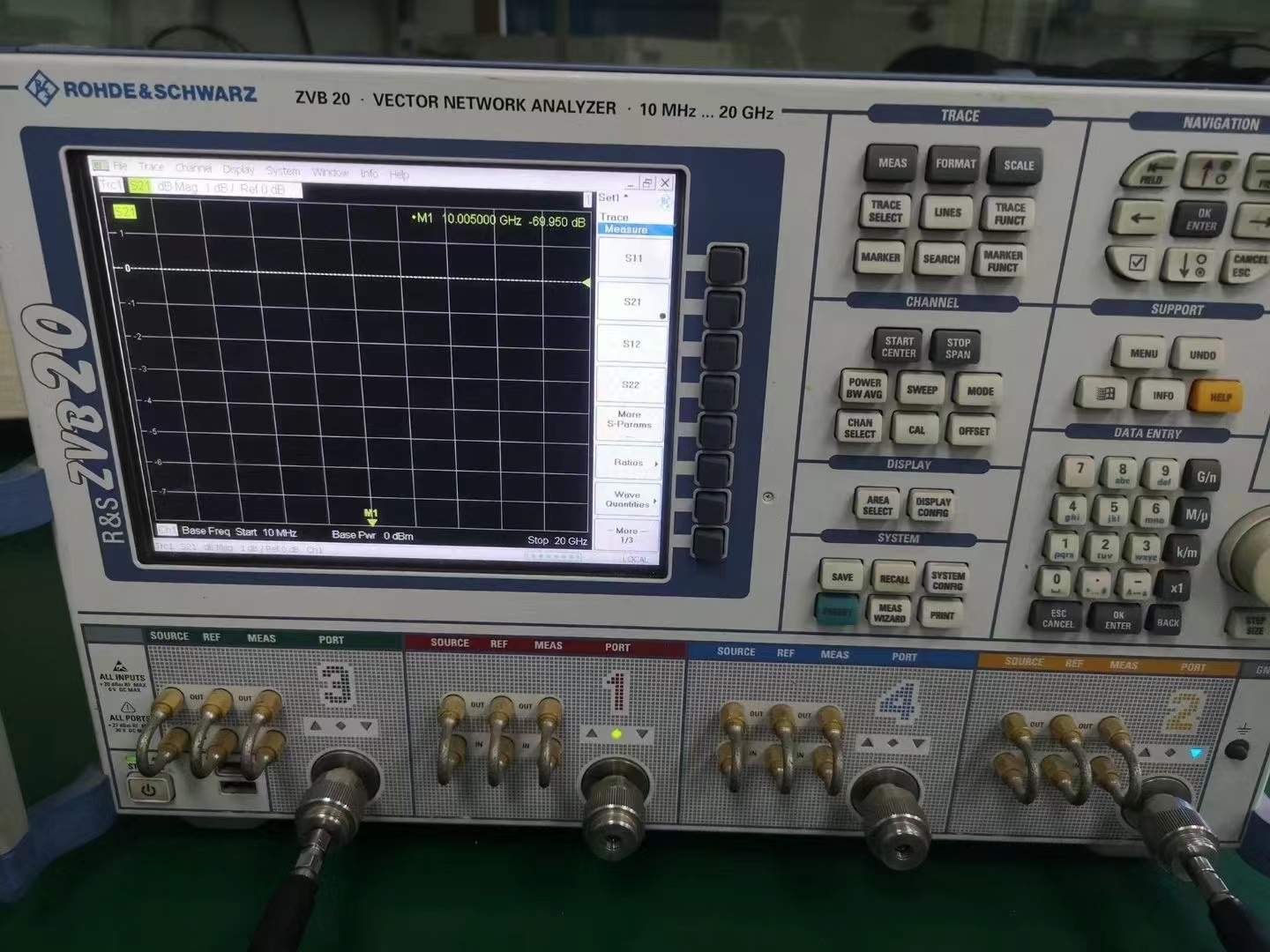
Task: Go to More 1/3 softkey page
Action: pos(627,535)
